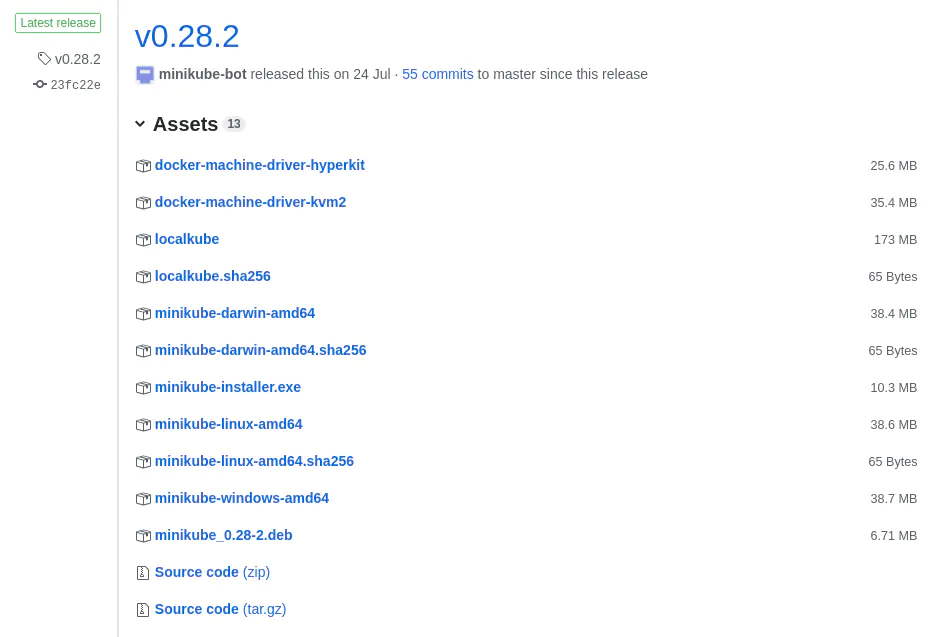Download minikube-linux-amd64 binary

(228, 424)
